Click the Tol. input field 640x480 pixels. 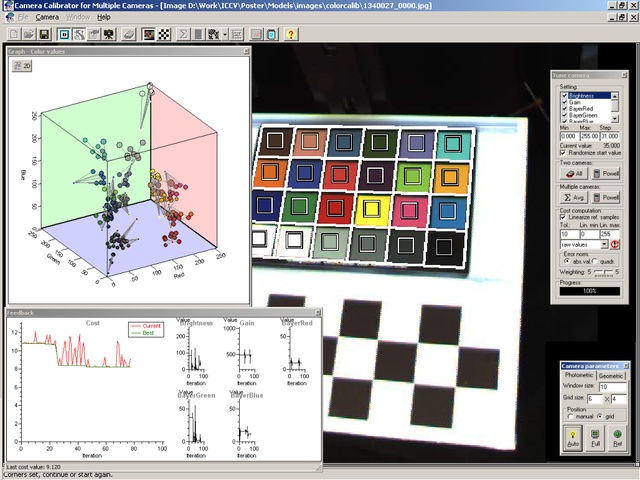569,234
